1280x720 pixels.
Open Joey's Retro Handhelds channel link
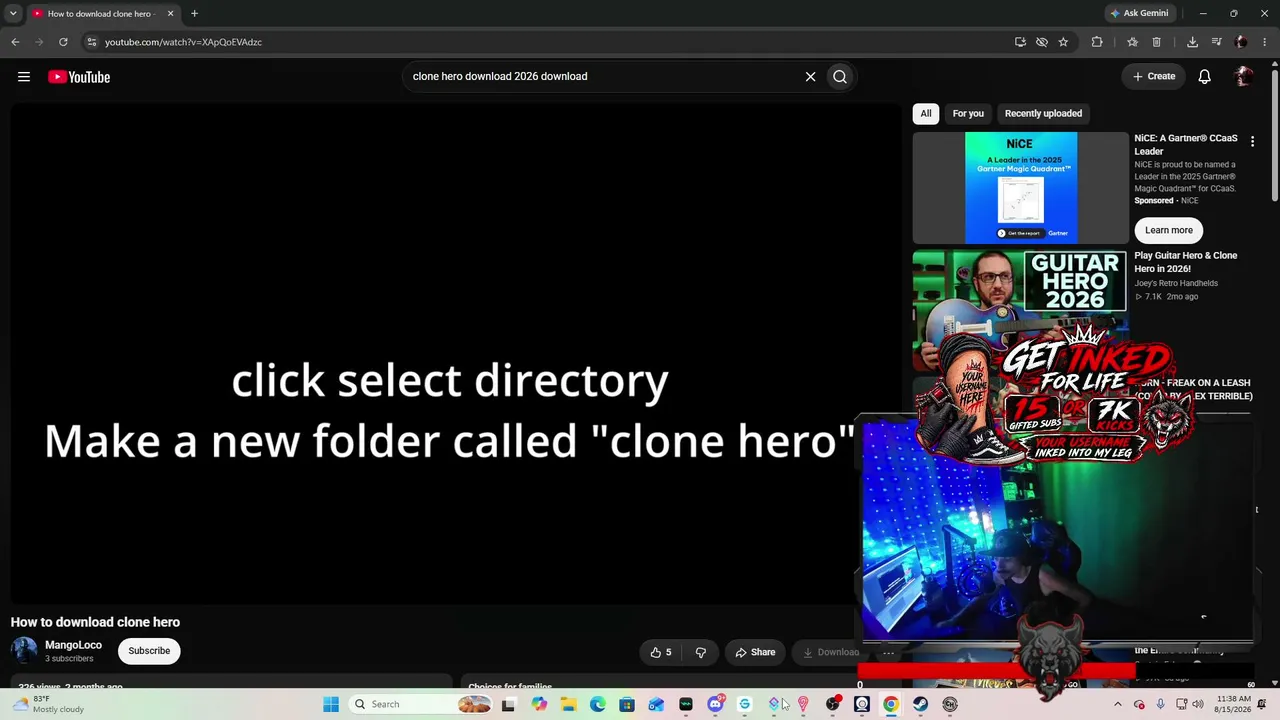pos(1176,283)
